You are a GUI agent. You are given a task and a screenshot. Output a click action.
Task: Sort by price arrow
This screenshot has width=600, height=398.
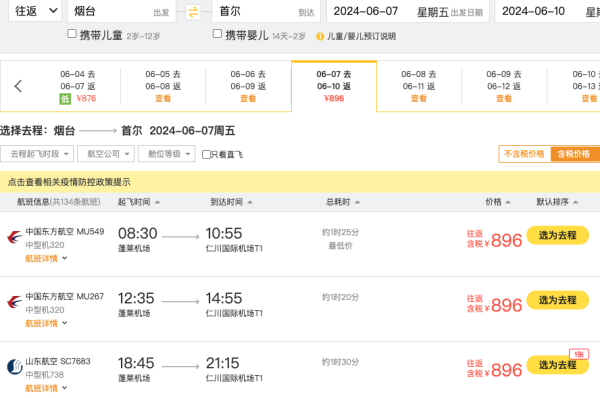point(508,202)
